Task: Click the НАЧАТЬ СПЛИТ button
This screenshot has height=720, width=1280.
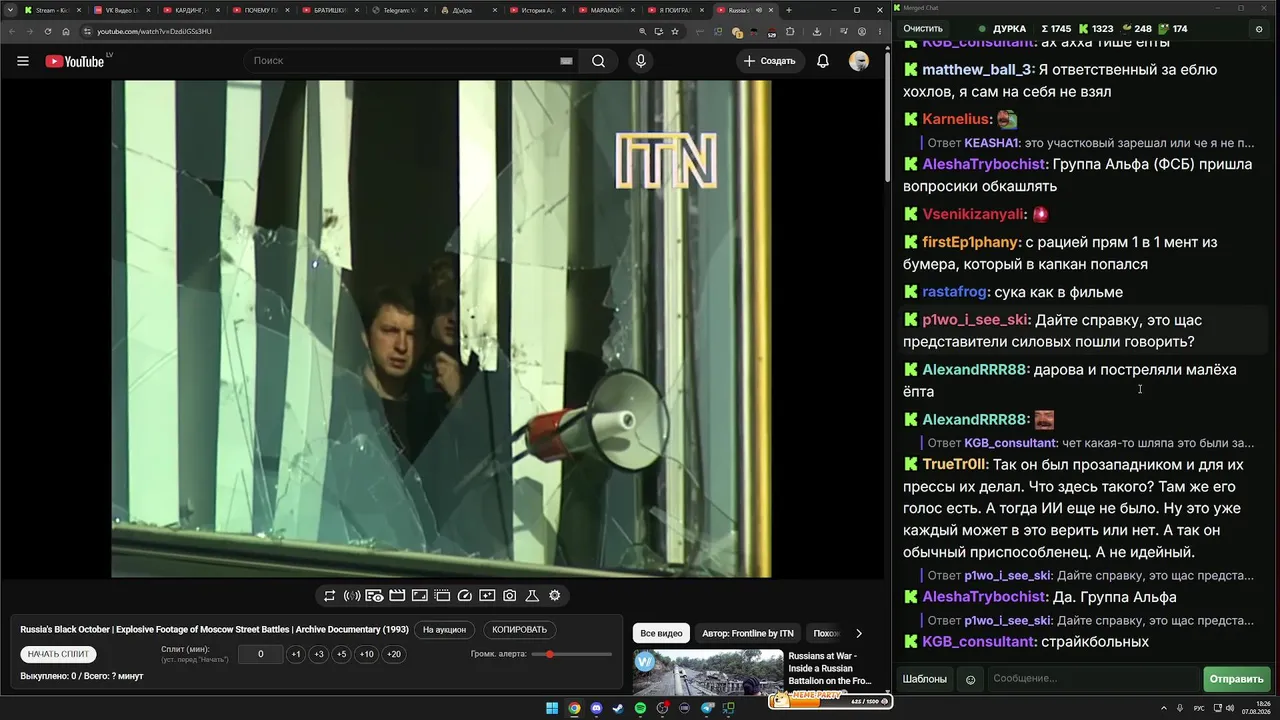Action: 59,654
